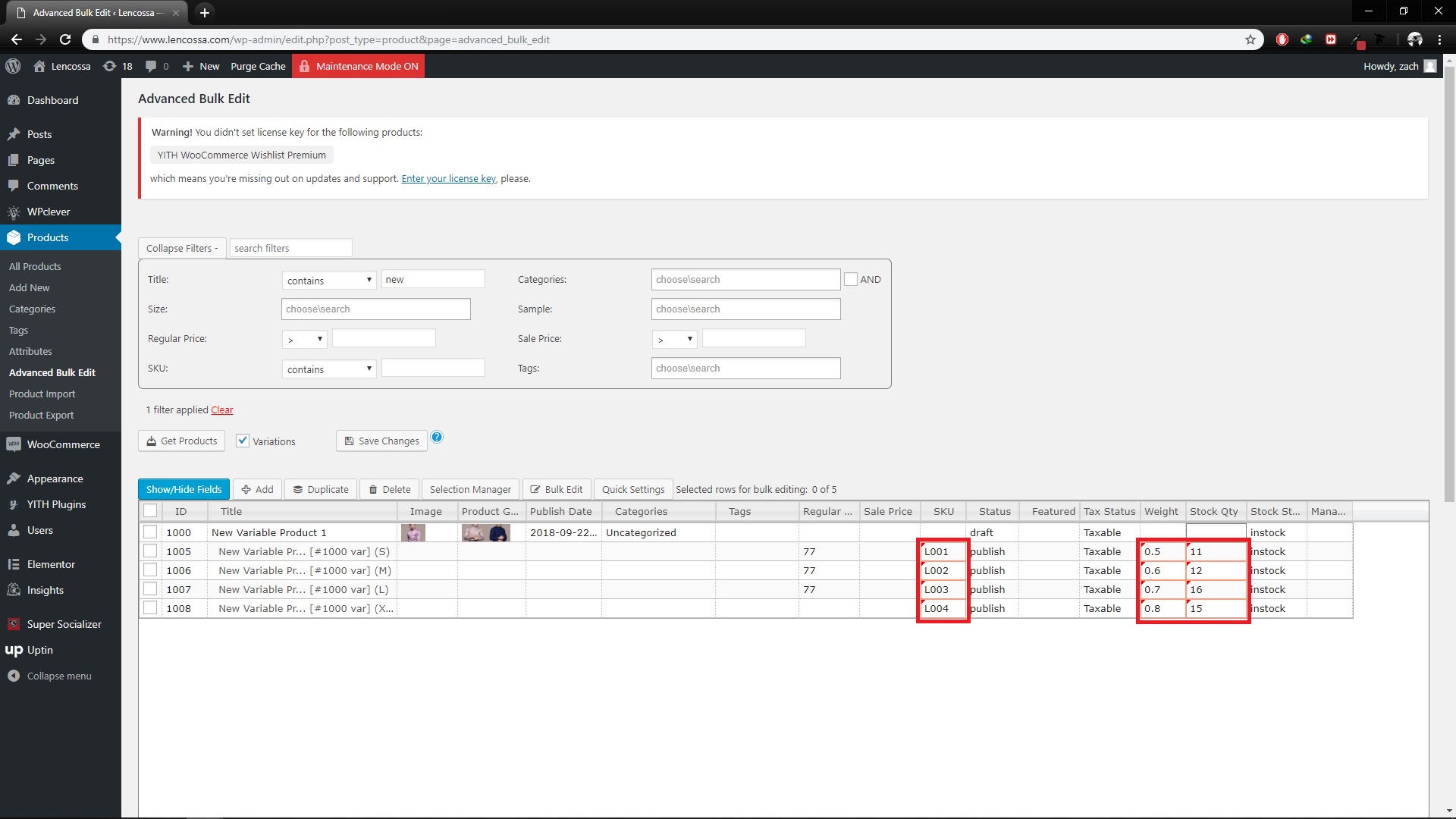Check the row checkbox for ID 1007
1456x819 pixels.
150,589
